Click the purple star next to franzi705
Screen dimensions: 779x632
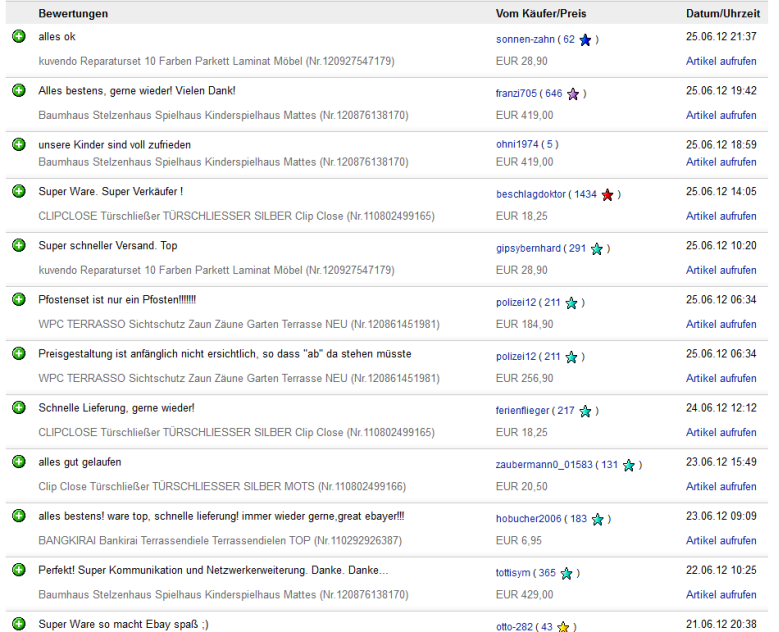[573, 94]
